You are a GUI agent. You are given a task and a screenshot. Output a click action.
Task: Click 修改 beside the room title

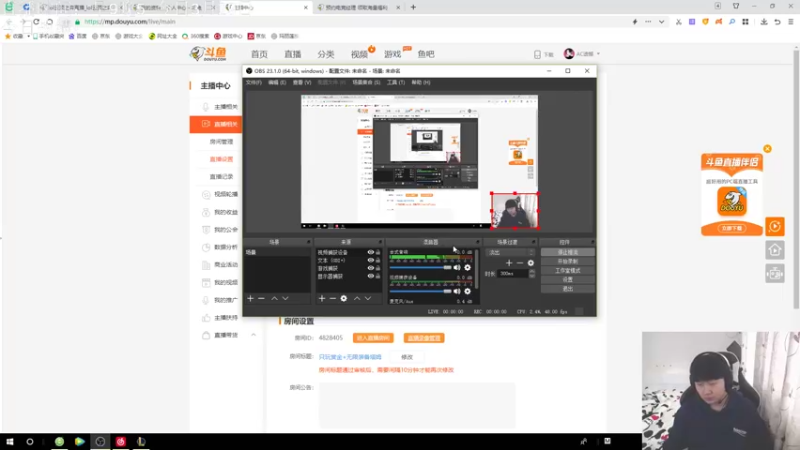click(x=407, y=357)
